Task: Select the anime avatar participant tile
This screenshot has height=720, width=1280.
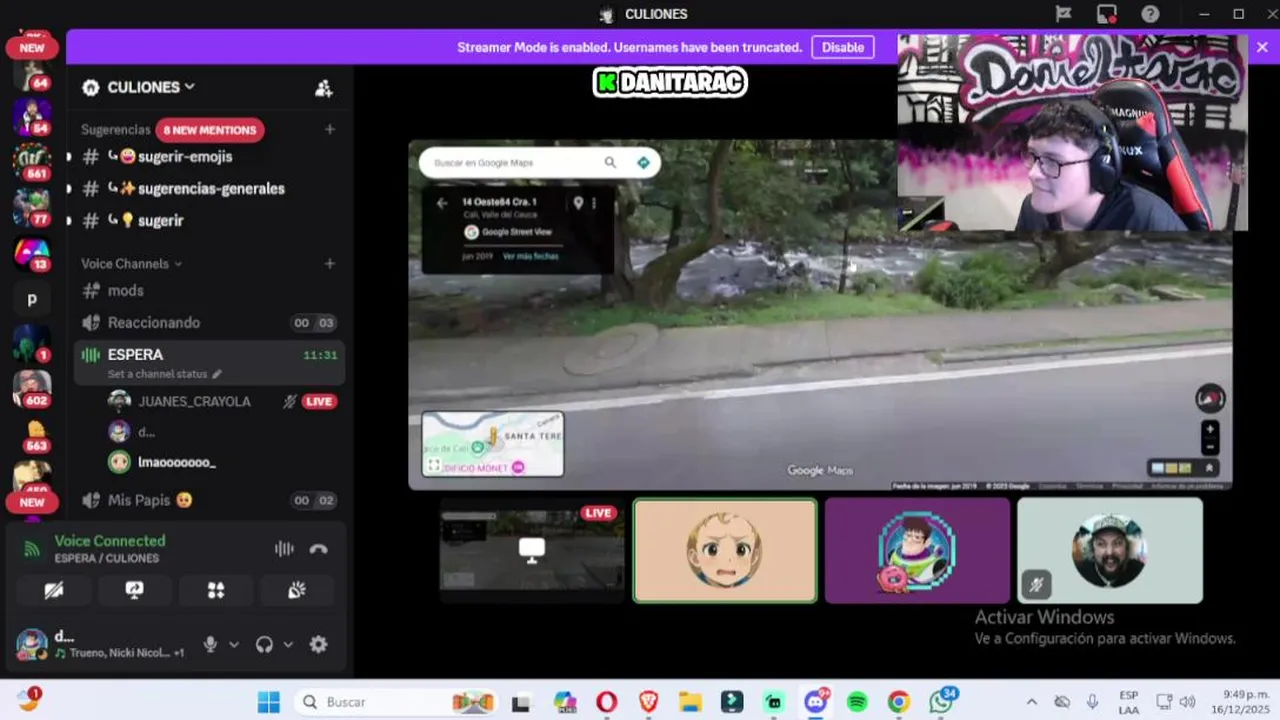Action: [725, 551]
